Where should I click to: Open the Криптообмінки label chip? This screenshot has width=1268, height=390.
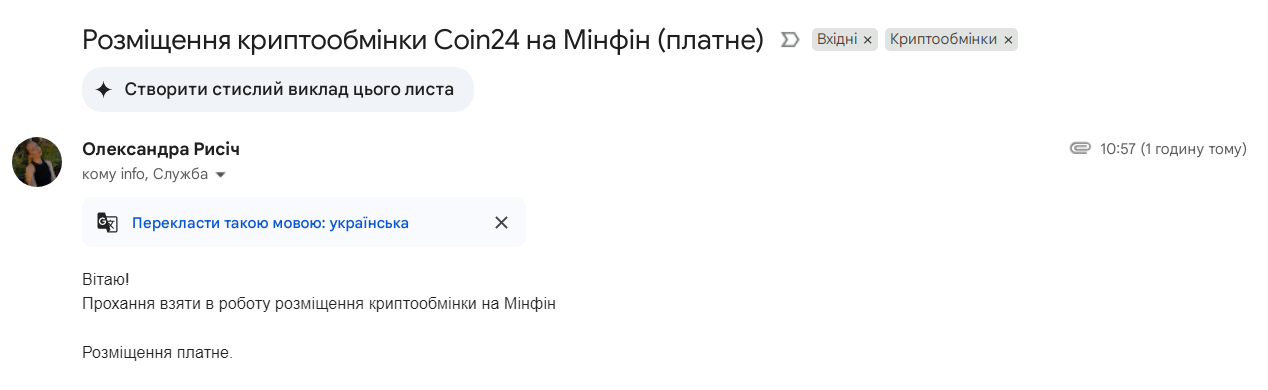pos(943,40)
